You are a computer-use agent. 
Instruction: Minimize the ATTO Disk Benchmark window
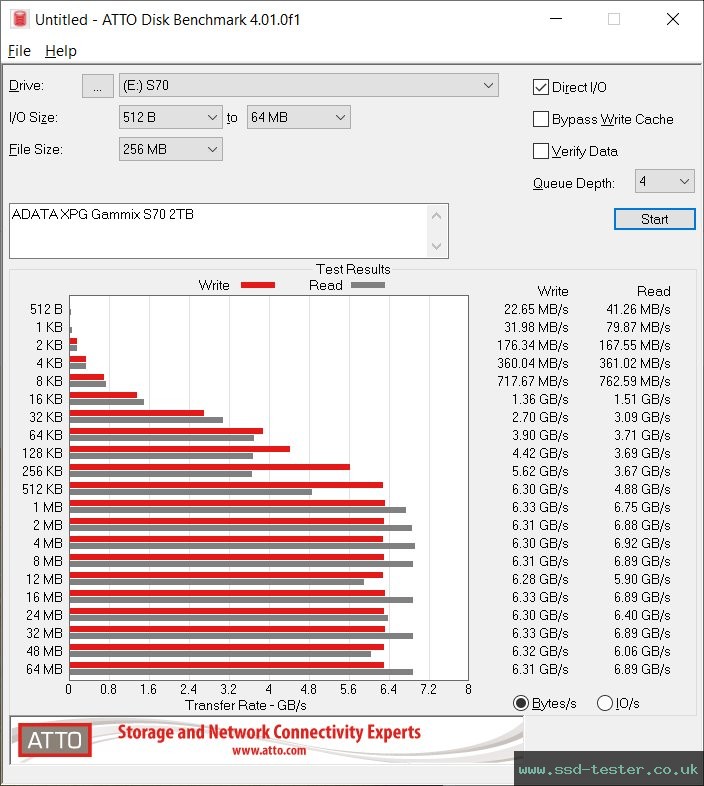coord(556,19)
